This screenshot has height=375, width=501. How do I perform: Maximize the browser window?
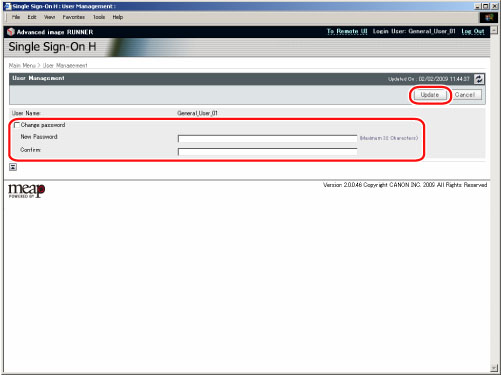(x=486, y=6)
